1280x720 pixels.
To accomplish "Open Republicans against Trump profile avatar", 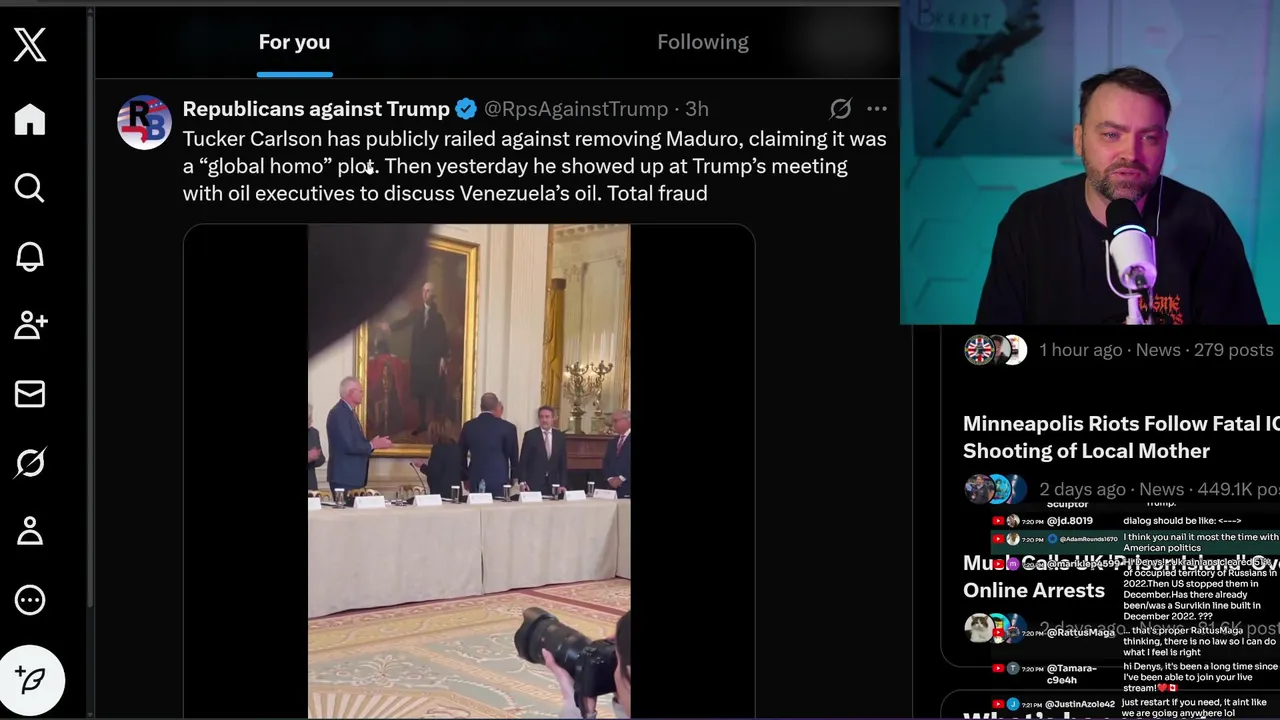I will 144,122.
